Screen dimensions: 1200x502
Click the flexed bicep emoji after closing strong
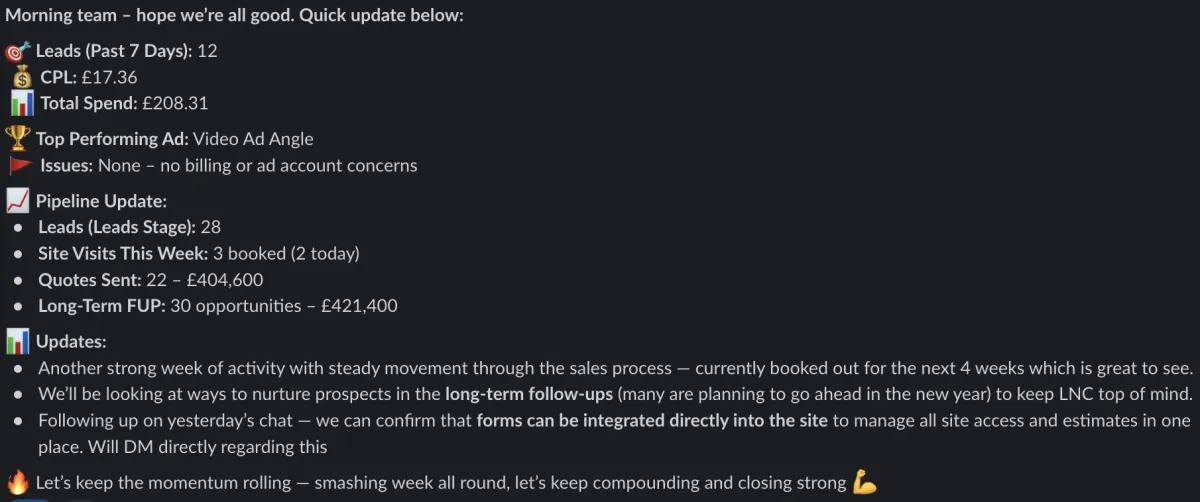[865, 483]
